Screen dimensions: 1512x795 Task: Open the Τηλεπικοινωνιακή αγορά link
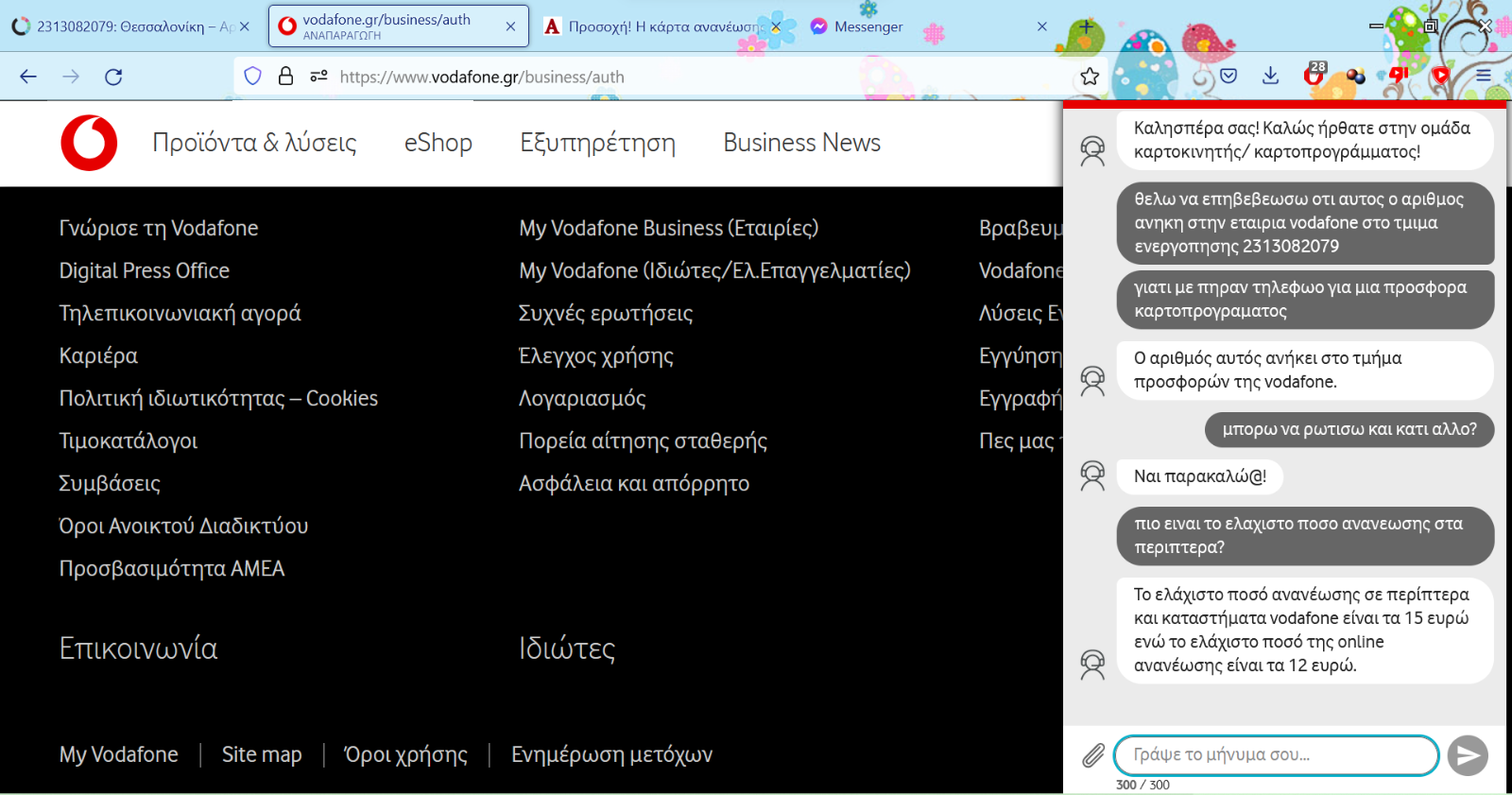[180, 313]
